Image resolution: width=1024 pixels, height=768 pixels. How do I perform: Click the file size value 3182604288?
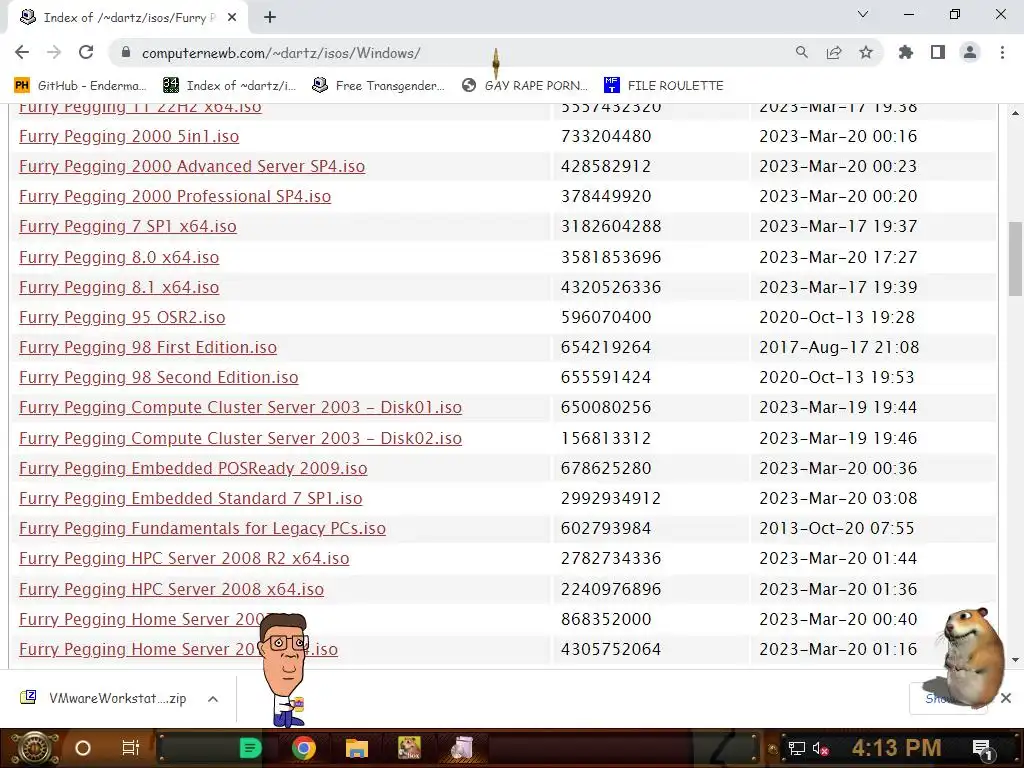coord(611,227)
